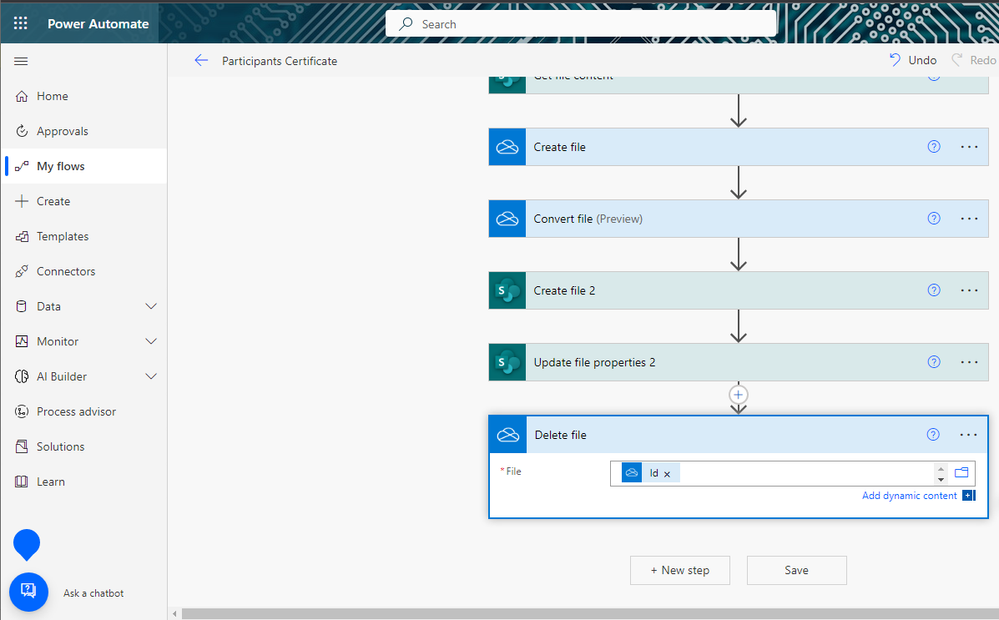Open Solutions in the sidebar
This screenshot has height=620, width=999.
coord(84,447)
